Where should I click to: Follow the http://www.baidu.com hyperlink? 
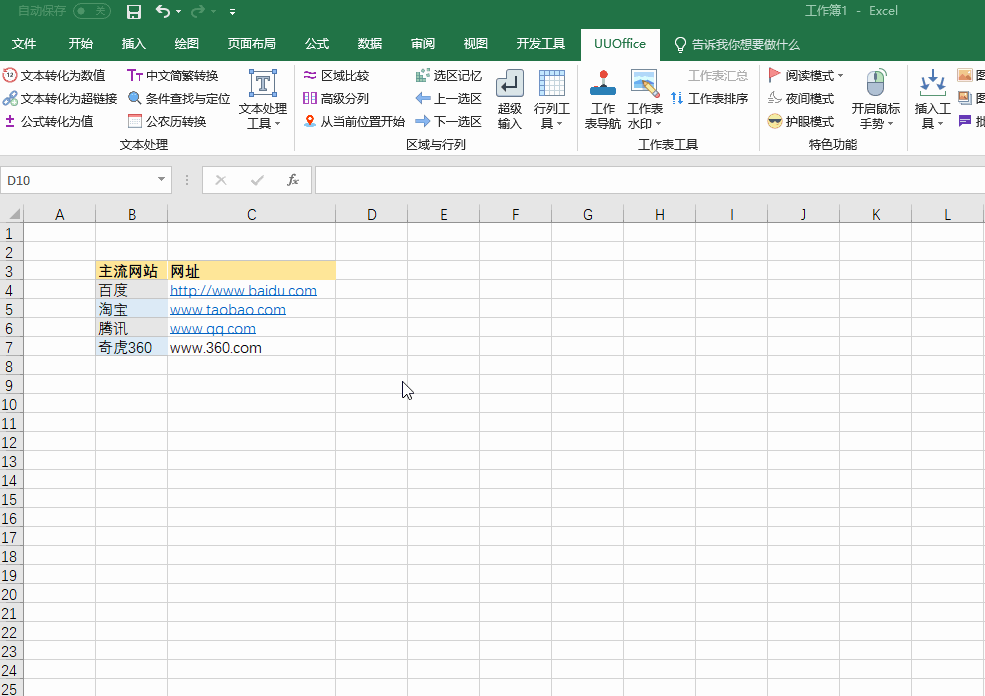[243, 289]
